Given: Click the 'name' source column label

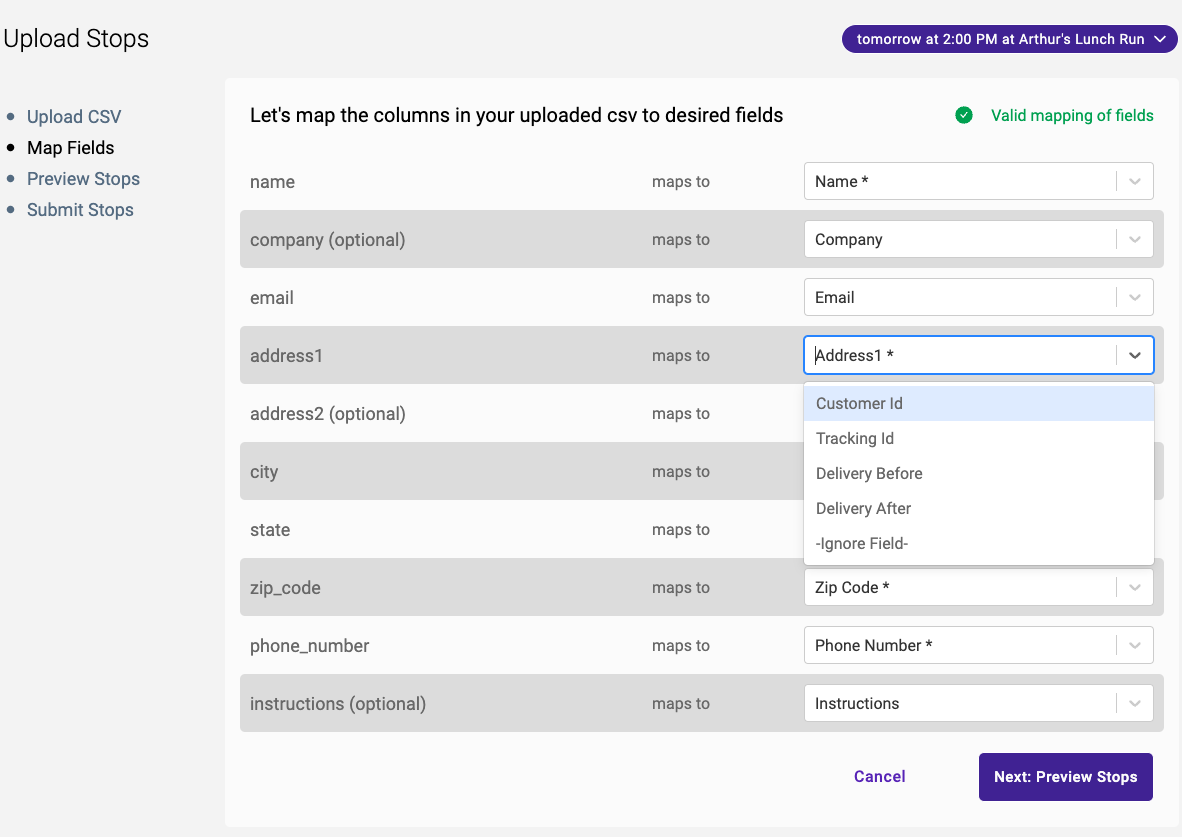Looking at the screenshot, I should click(x=272, y=182).
